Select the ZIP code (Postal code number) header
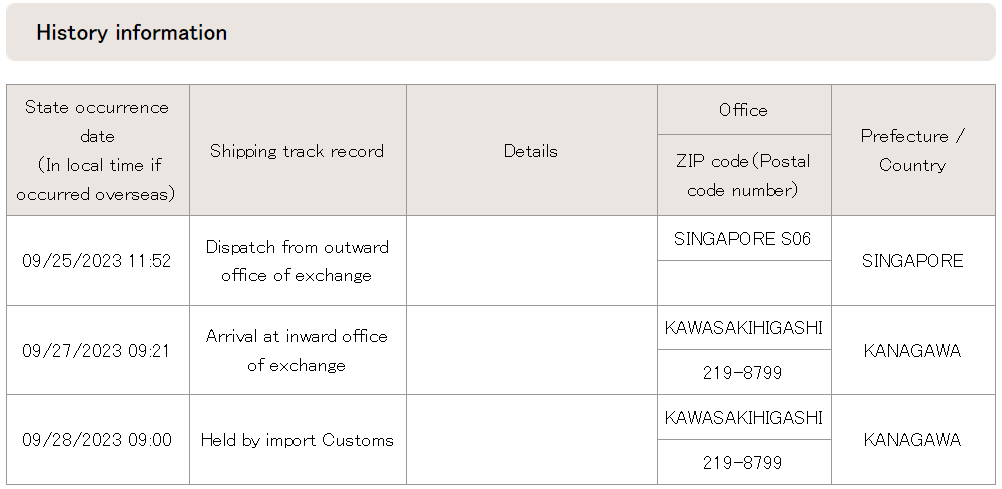 click(x=743, y=175)
